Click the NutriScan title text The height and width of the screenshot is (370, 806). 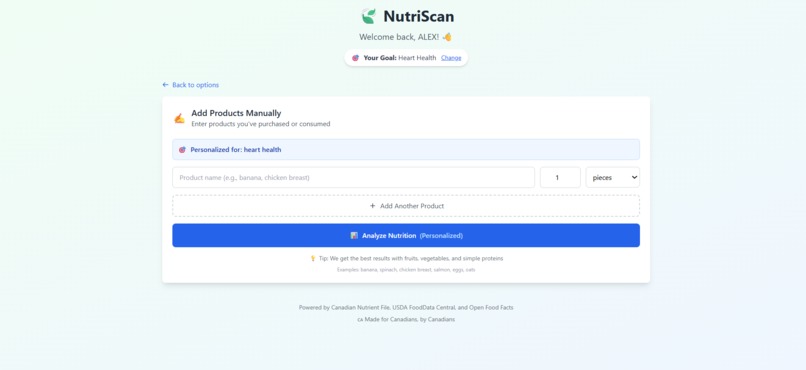(x=419, y=16)
